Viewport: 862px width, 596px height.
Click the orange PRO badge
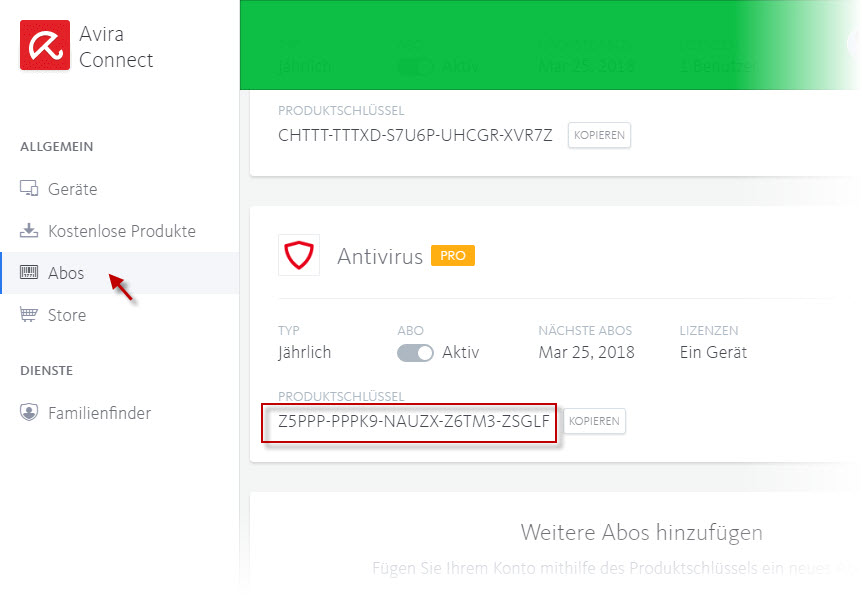point(452,256)
